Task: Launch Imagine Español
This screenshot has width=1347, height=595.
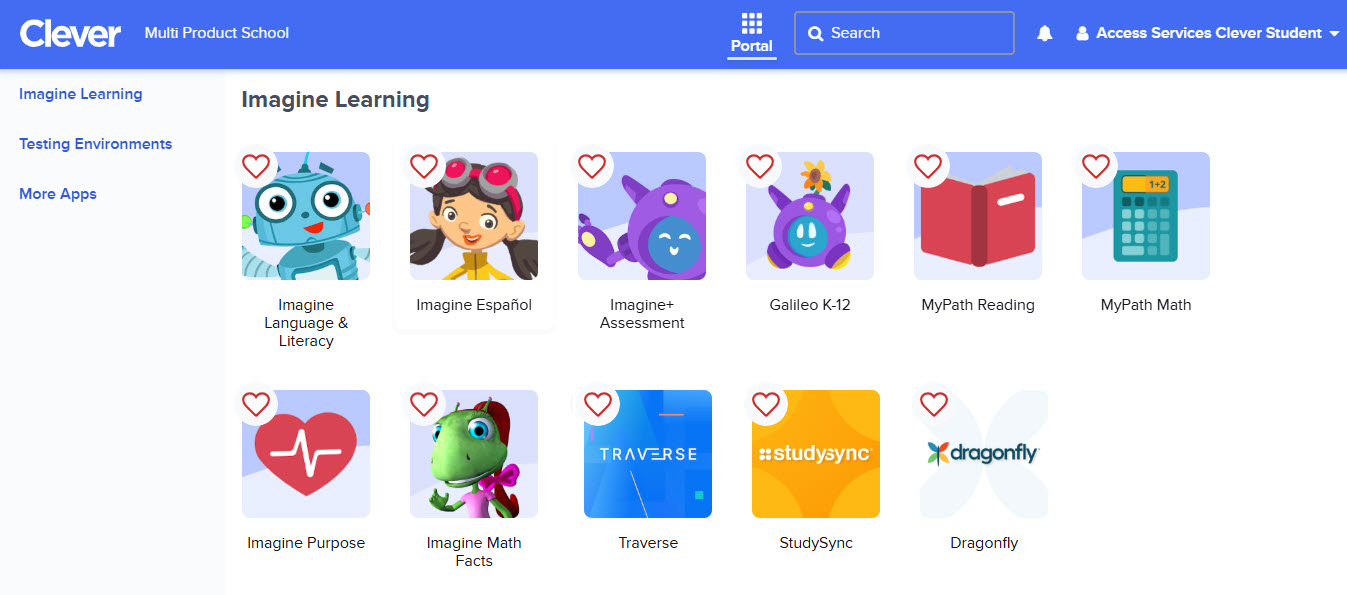Action: pos(473,215)
